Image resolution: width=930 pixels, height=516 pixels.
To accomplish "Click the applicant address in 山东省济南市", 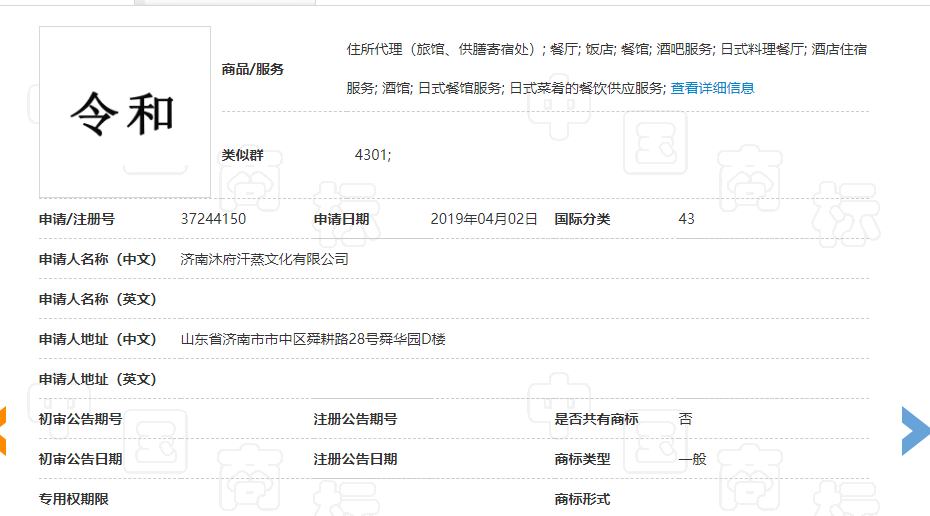I will click(313, 339).
